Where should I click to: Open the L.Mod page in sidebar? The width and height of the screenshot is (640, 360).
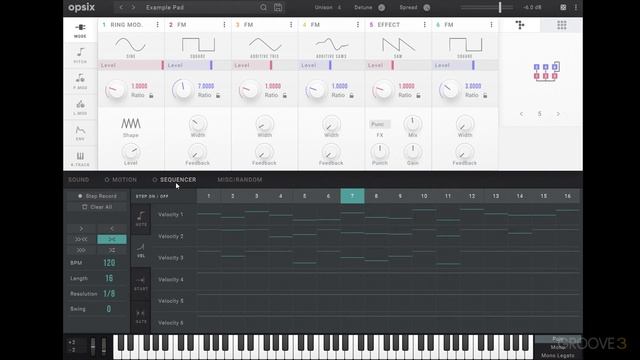click(x=80, y=107)
